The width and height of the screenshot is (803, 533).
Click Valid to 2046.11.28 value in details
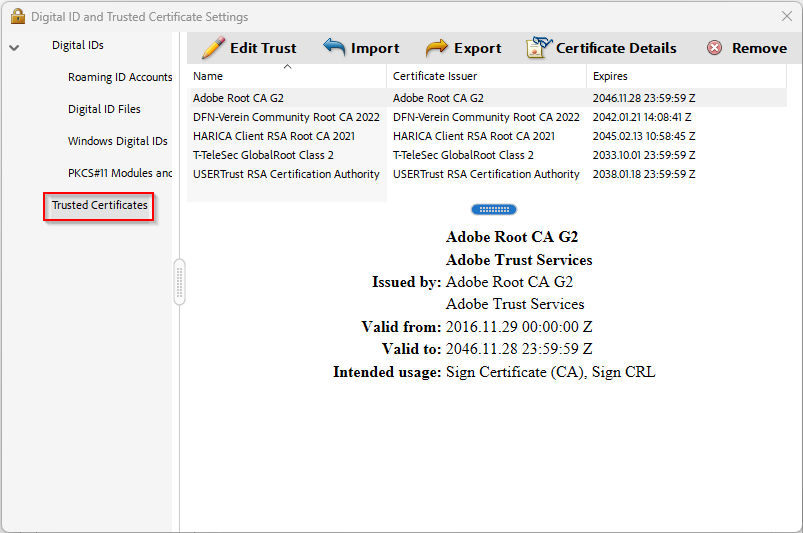coord(519,349)
